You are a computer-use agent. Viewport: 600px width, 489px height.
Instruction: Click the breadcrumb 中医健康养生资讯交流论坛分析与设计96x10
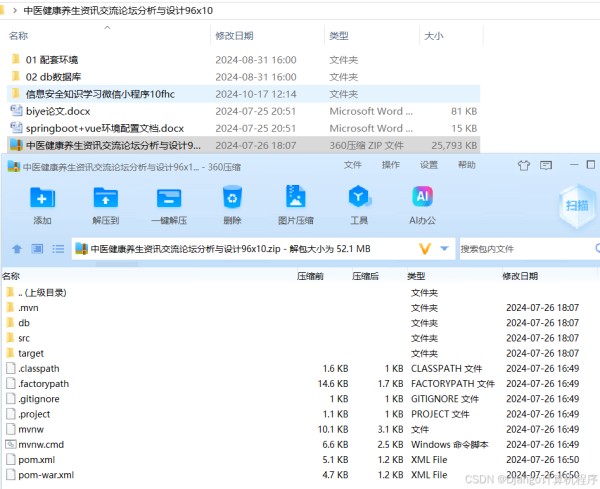118,10
